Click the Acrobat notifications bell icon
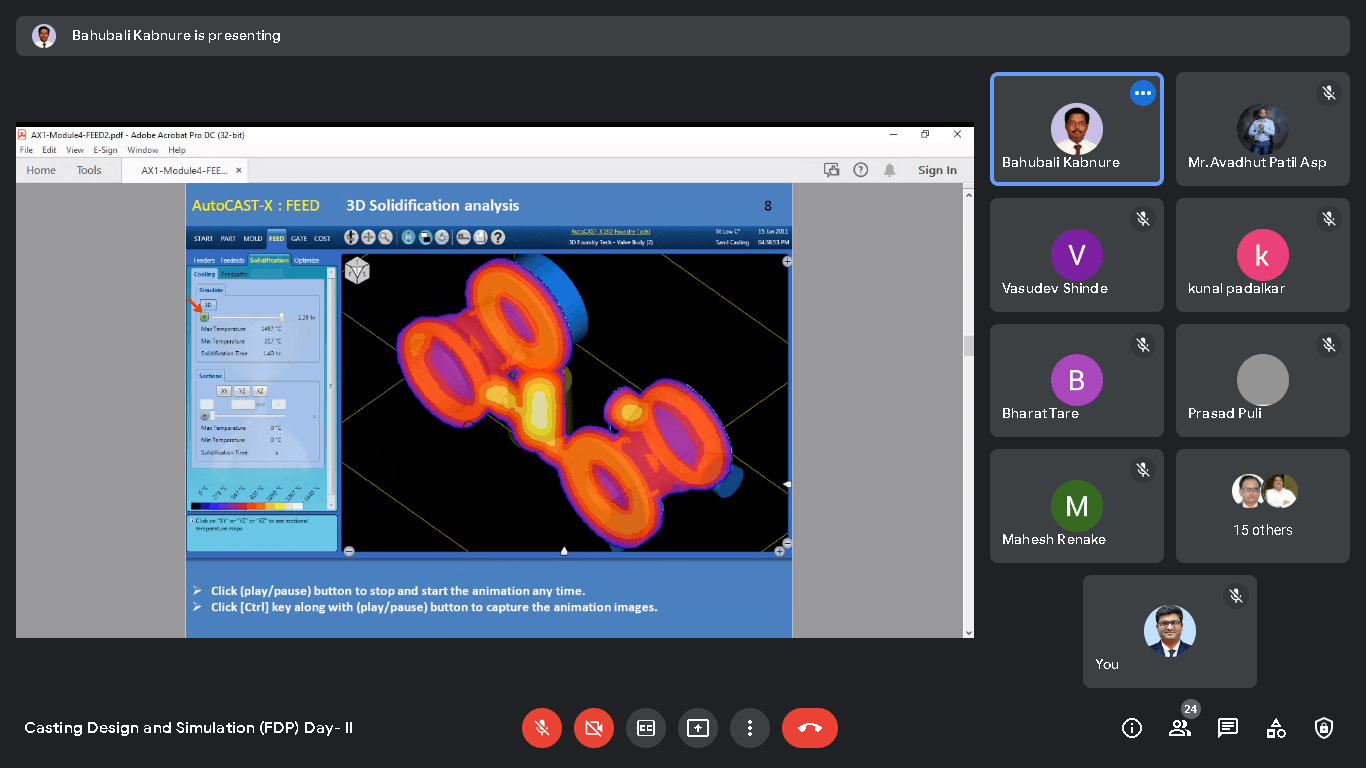The height and width of the screenshot is (768, 1366). click(889, 170)
